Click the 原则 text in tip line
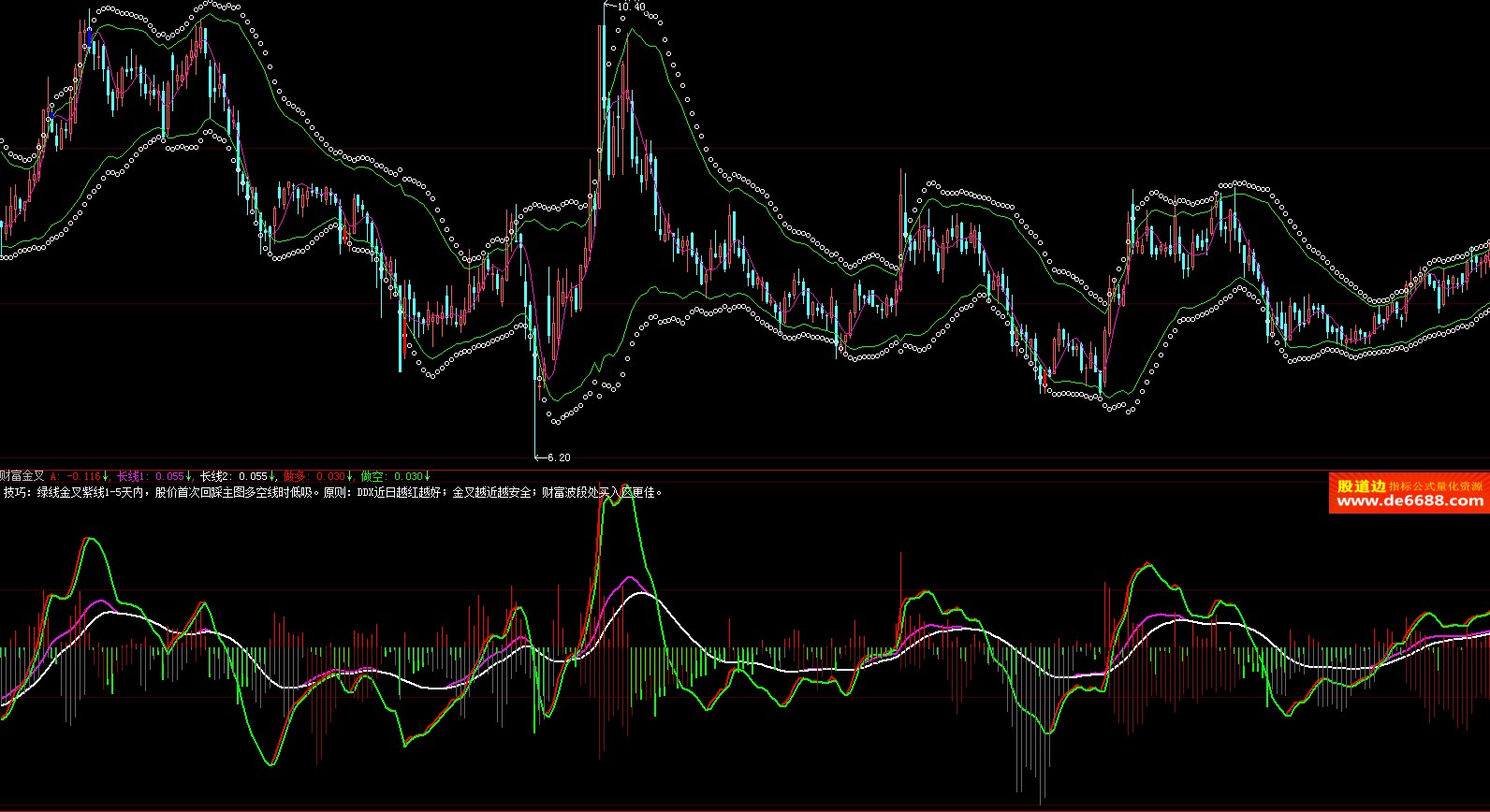Viewport: 1490px width, 812px height. (x=335, y=492)
